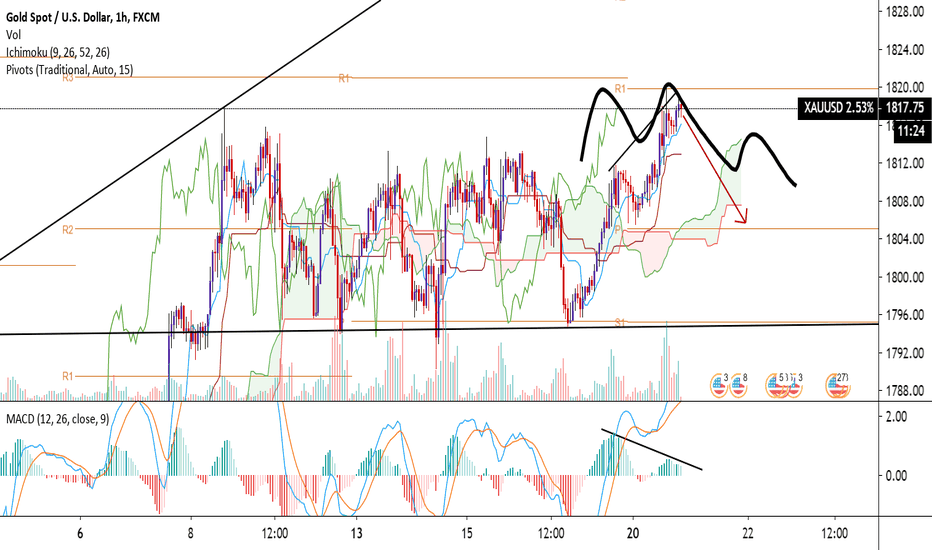
Task: Click the 0.00 MACD scale label
Action: pos(896,476)
